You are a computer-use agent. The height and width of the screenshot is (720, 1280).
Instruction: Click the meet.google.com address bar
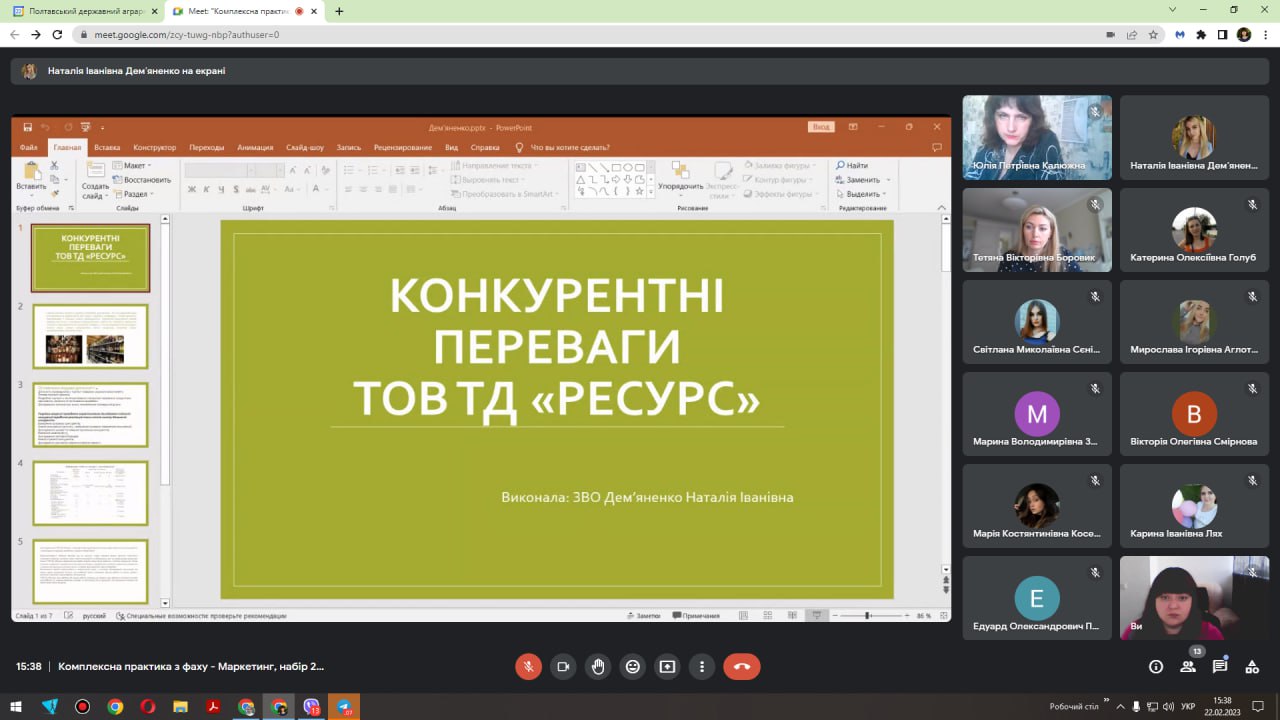(590, 34)
